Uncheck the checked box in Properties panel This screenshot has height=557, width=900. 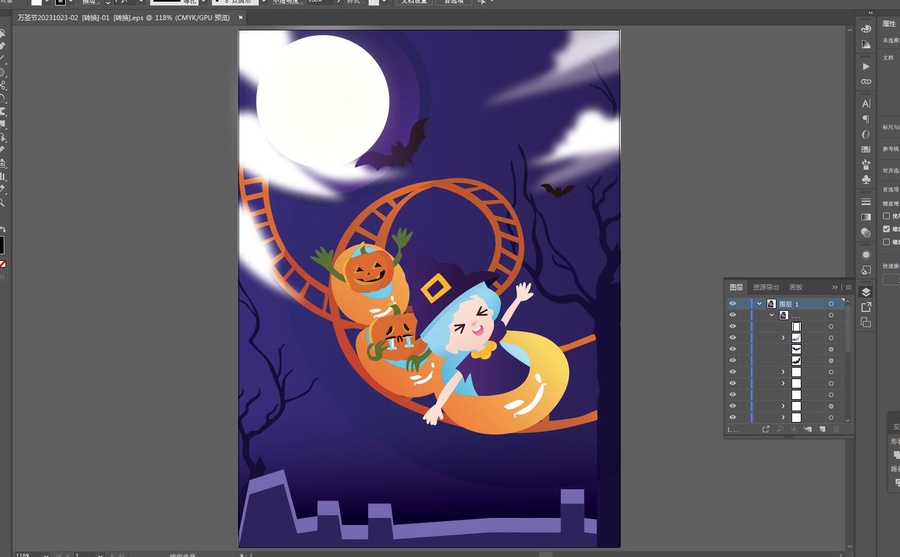click(x=886, y=229)
